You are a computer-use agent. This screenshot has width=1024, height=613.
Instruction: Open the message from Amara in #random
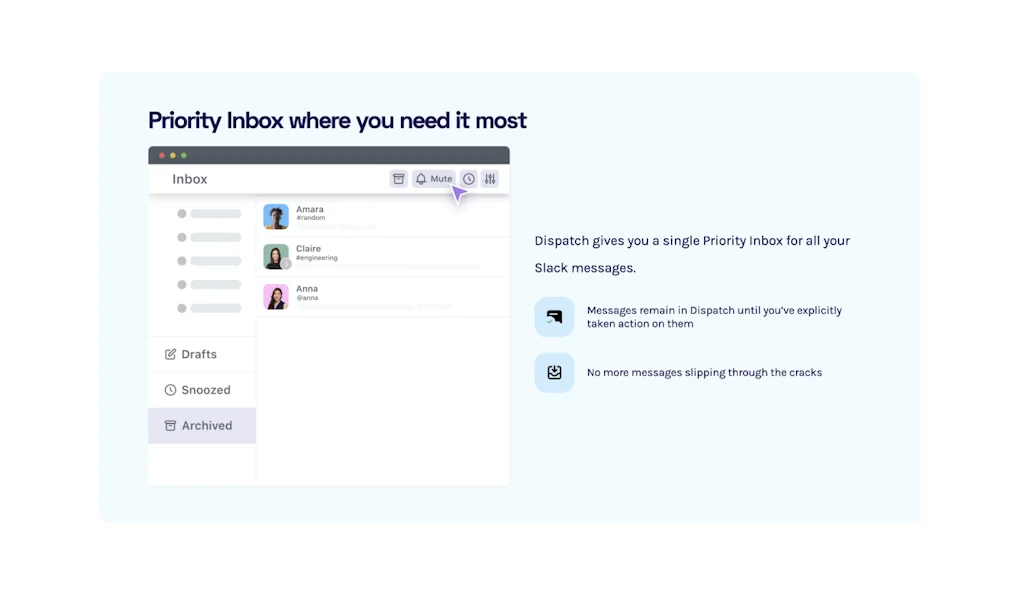pyautogui.click(x=382, y=217)
